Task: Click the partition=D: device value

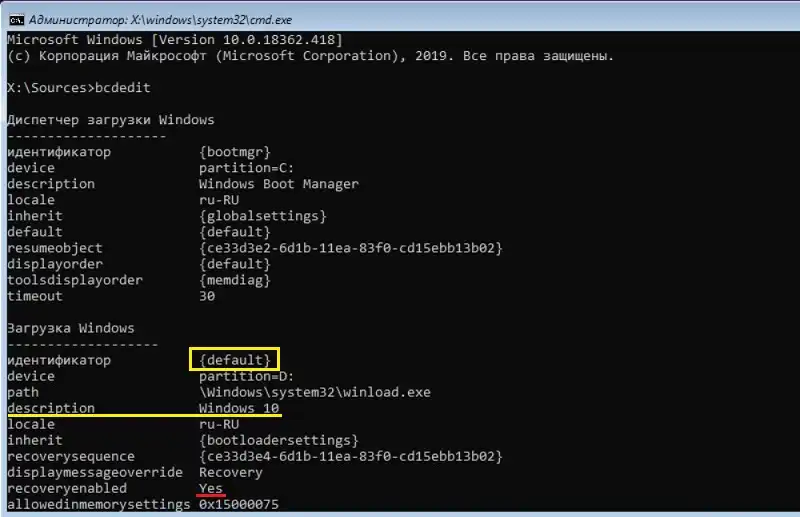Action: tap(246, 376)
